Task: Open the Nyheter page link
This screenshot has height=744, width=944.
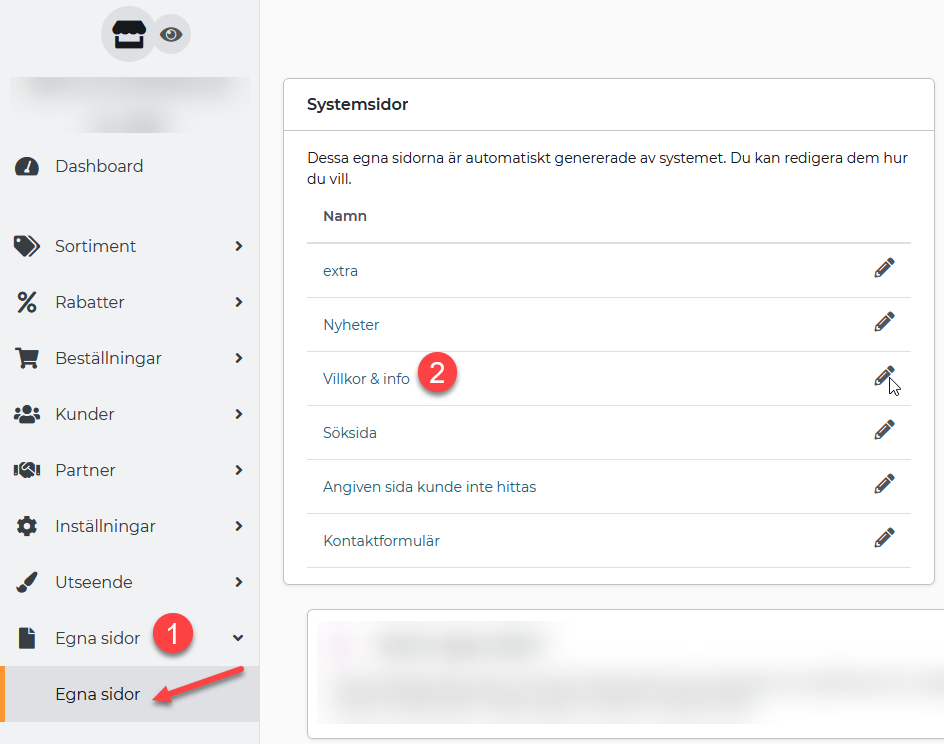Action: [351, 325]
